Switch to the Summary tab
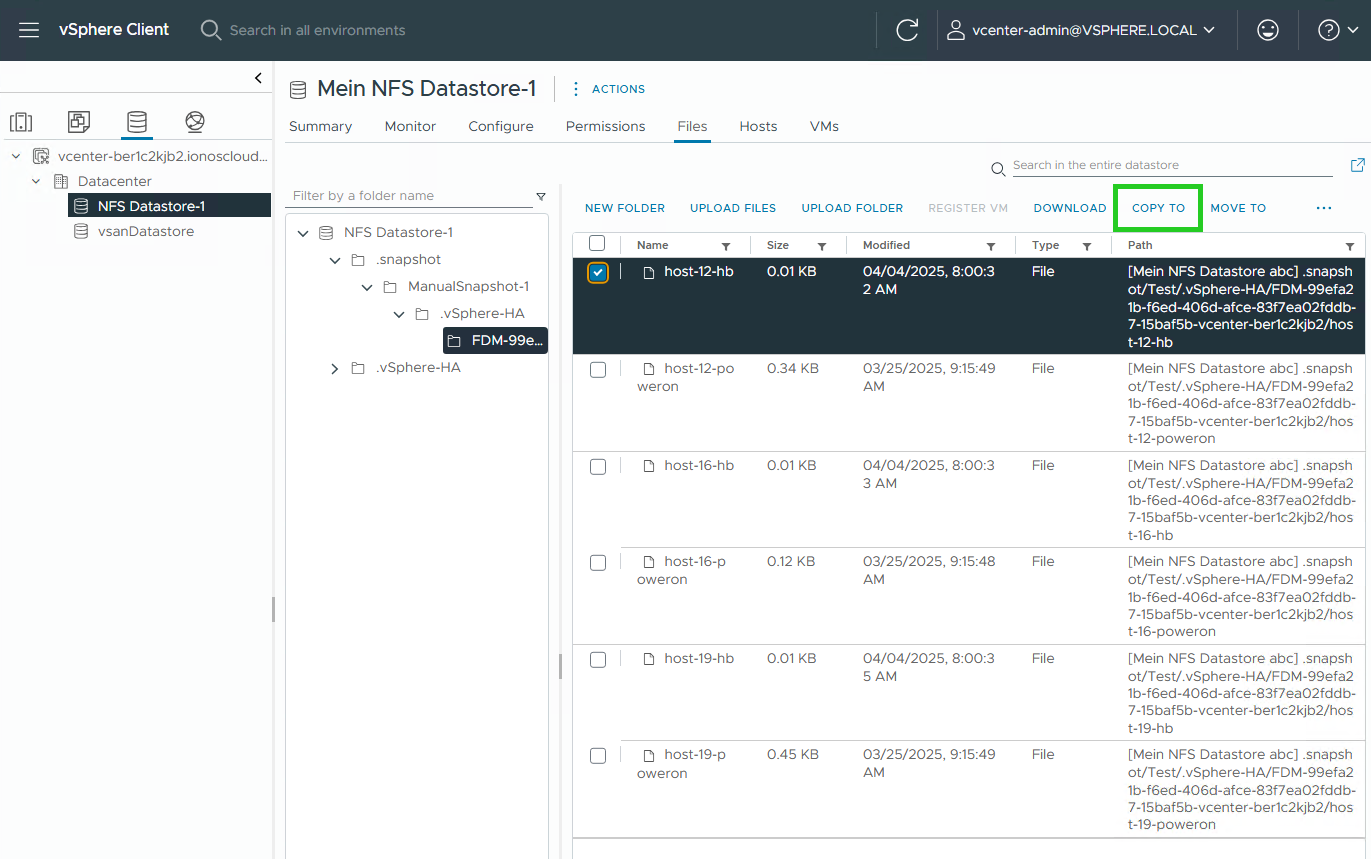This screenshot has height=859, width=1371. [x=320, y=127]
